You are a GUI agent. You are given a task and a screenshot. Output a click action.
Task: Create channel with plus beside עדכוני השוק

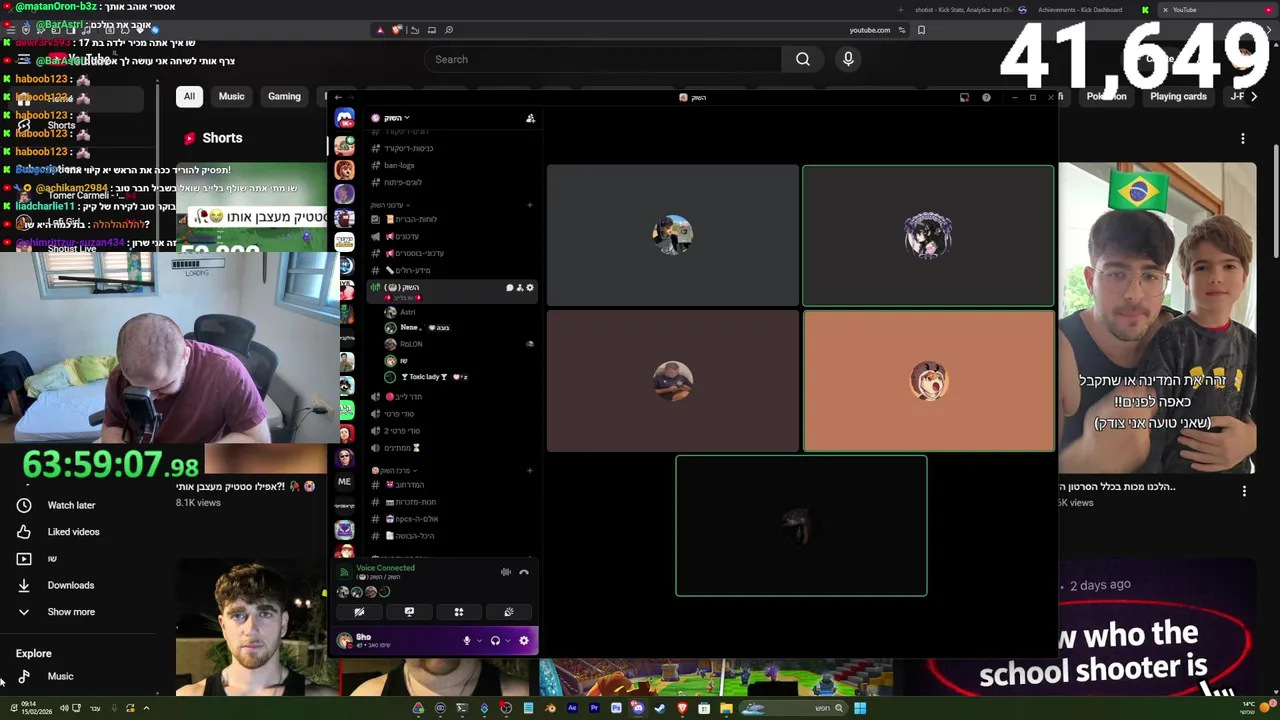point(530,205)
